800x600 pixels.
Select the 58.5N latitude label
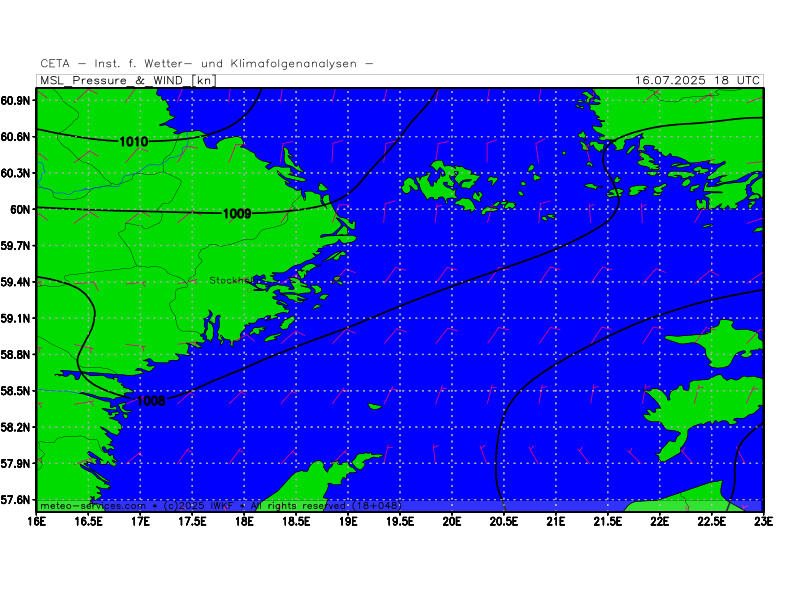15,391
